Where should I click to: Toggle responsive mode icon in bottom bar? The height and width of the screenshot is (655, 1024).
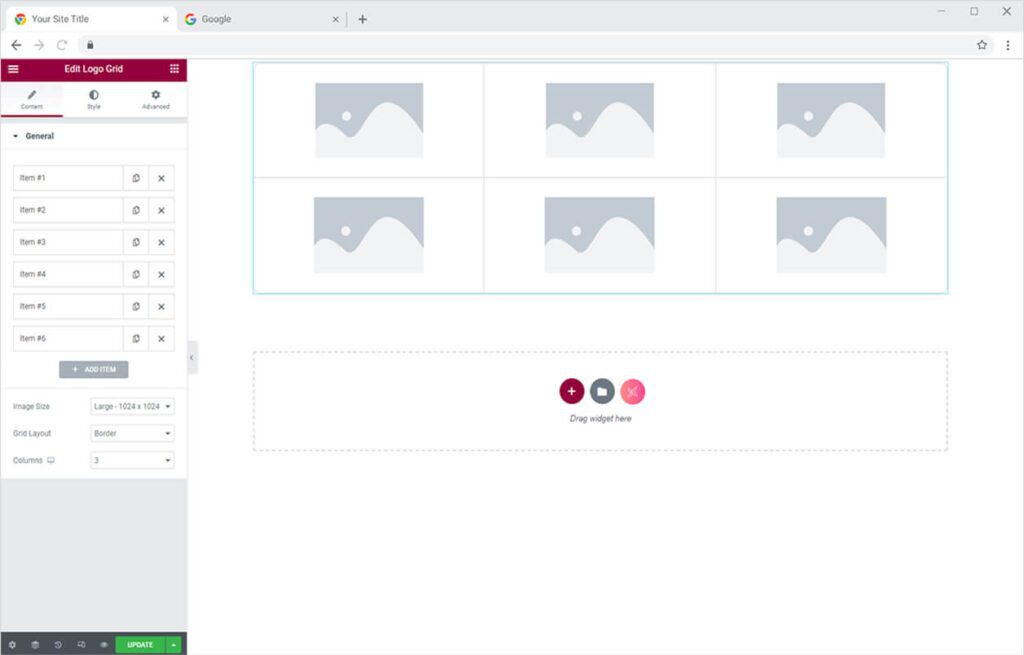[x=81, y=645]
